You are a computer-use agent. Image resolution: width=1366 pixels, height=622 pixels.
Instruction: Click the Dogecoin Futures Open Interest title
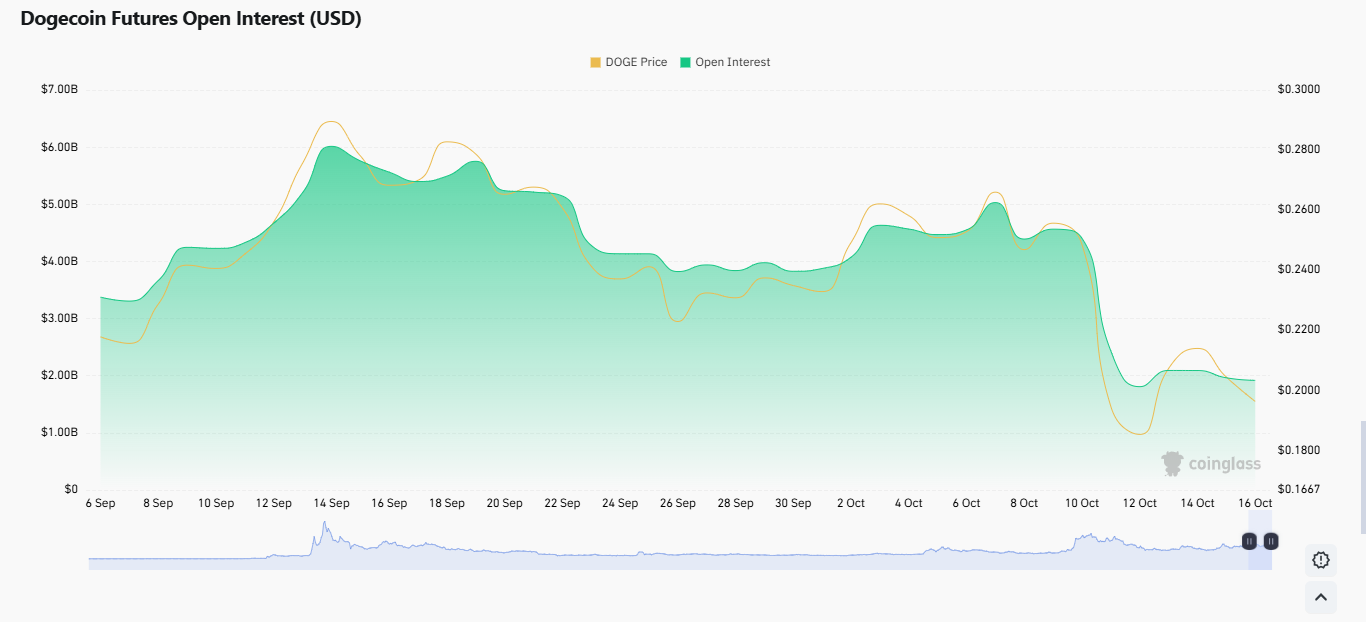(x=191, y=19)
